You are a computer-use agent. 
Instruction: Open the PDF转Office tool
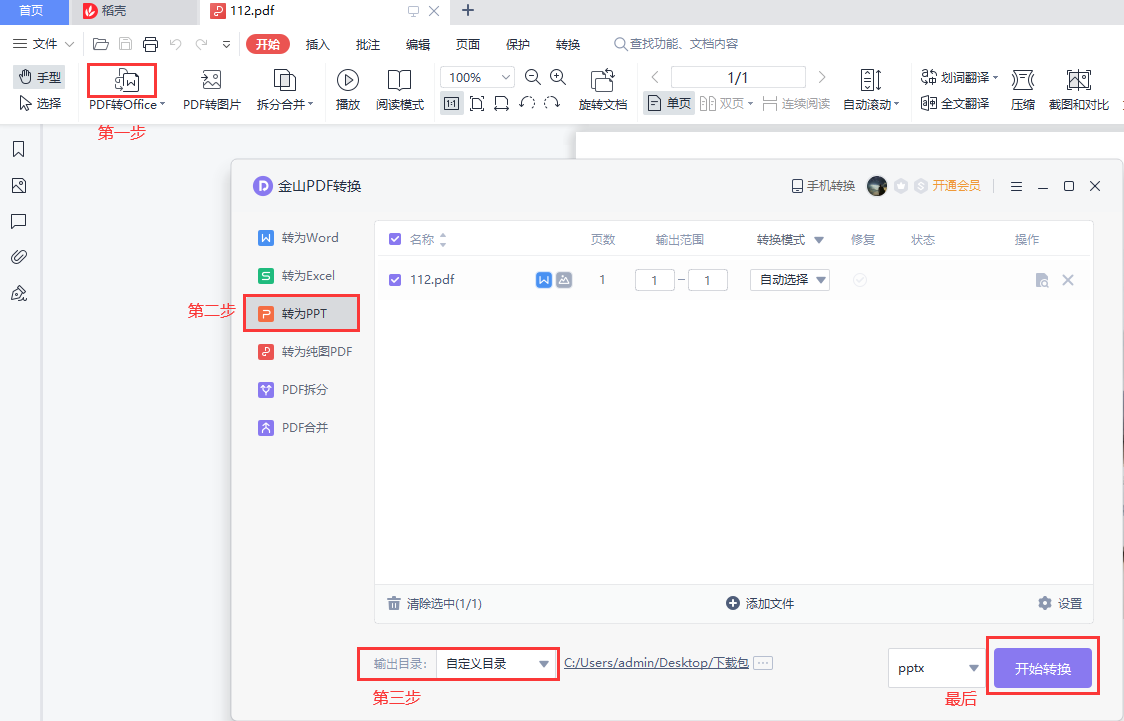point(126,89)
